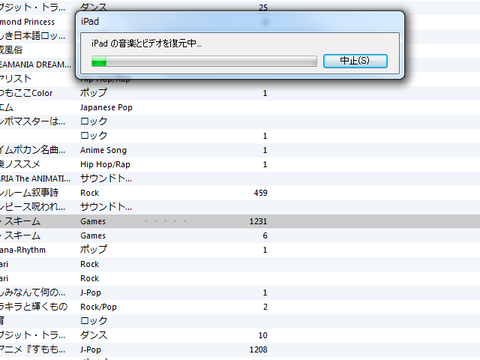Click play count 1 in Anime Song row
The height and width of the screenshot is (360, 480).
pyautogui.click(x=265, y=150)
